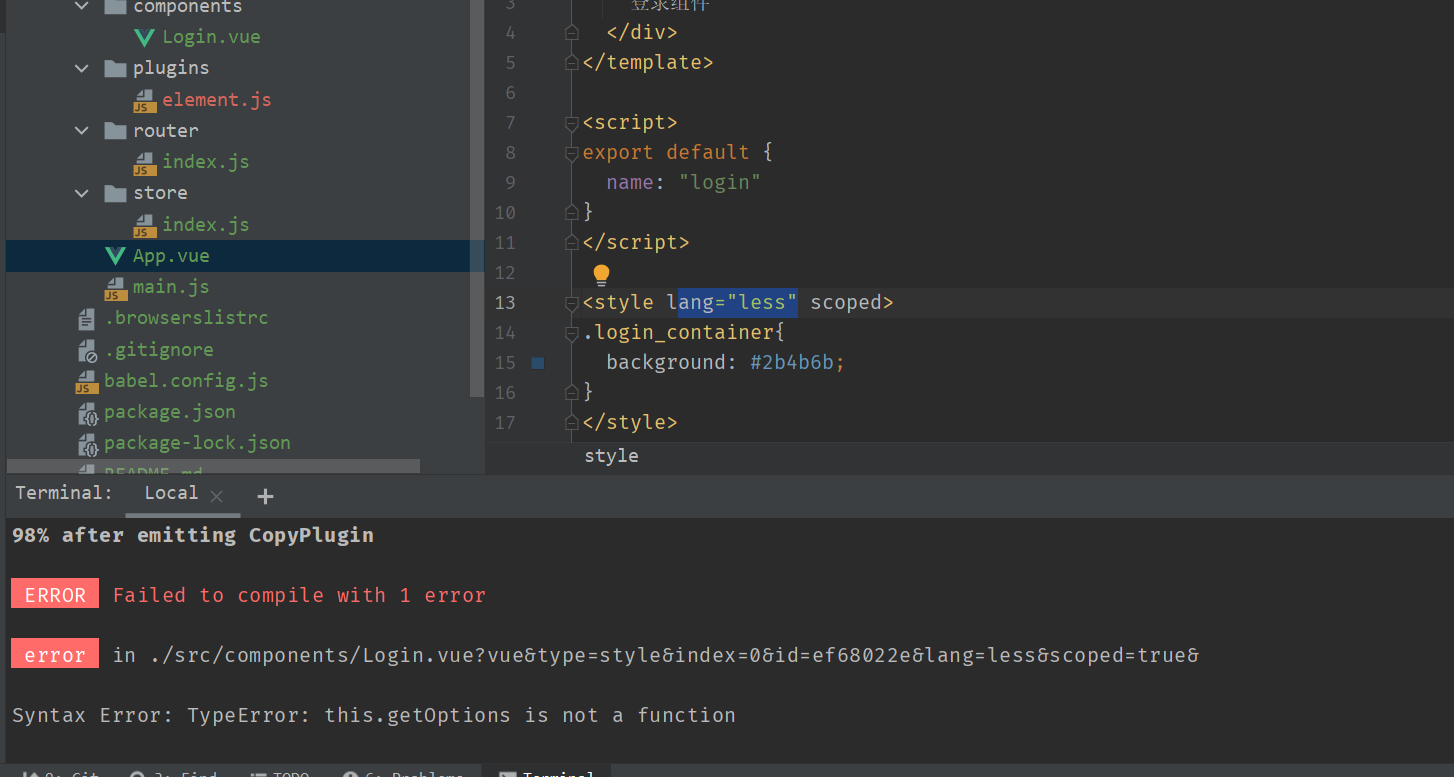This screenshot has height=777, width=1454.
Task: Click the JavaScript icon beside main.js
Action: (x=114, y=286)
